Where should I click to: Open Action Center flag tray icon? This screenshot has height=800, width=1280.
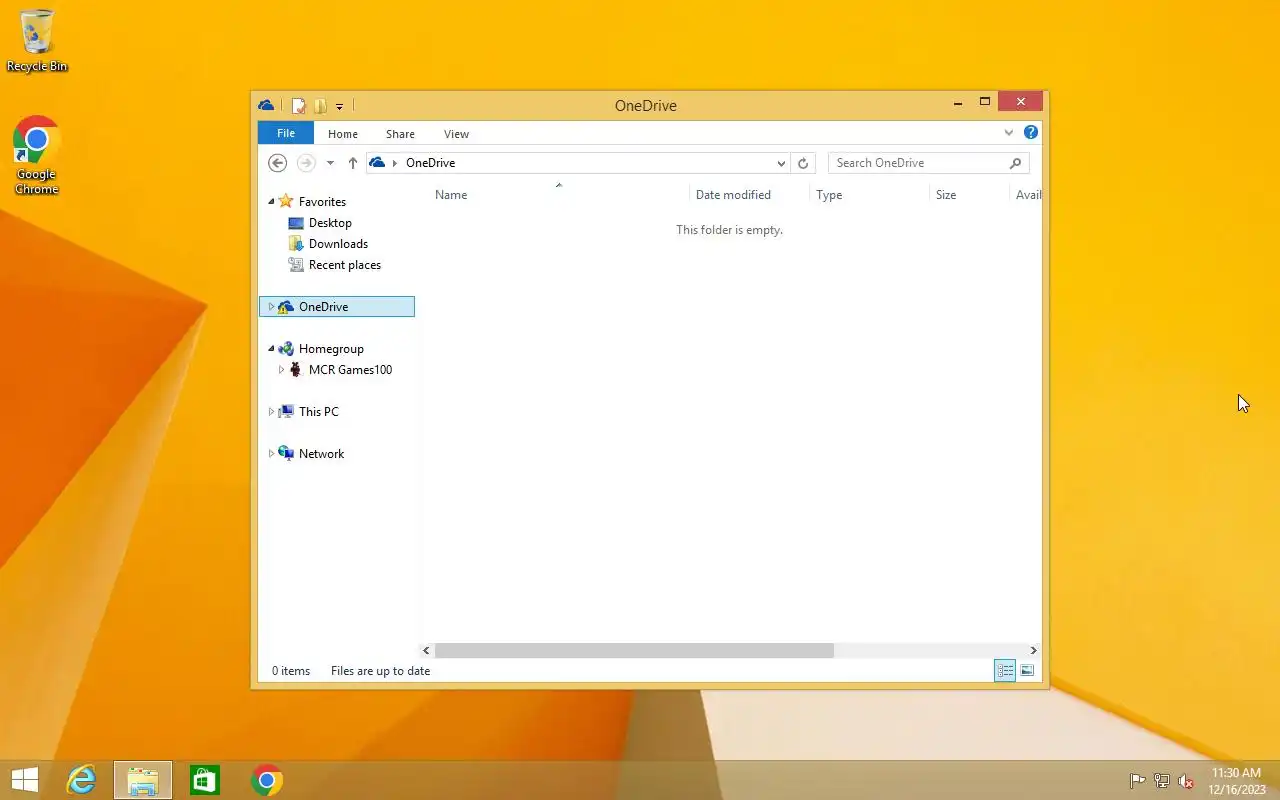pyautogui.click(x=1137, y=781)
